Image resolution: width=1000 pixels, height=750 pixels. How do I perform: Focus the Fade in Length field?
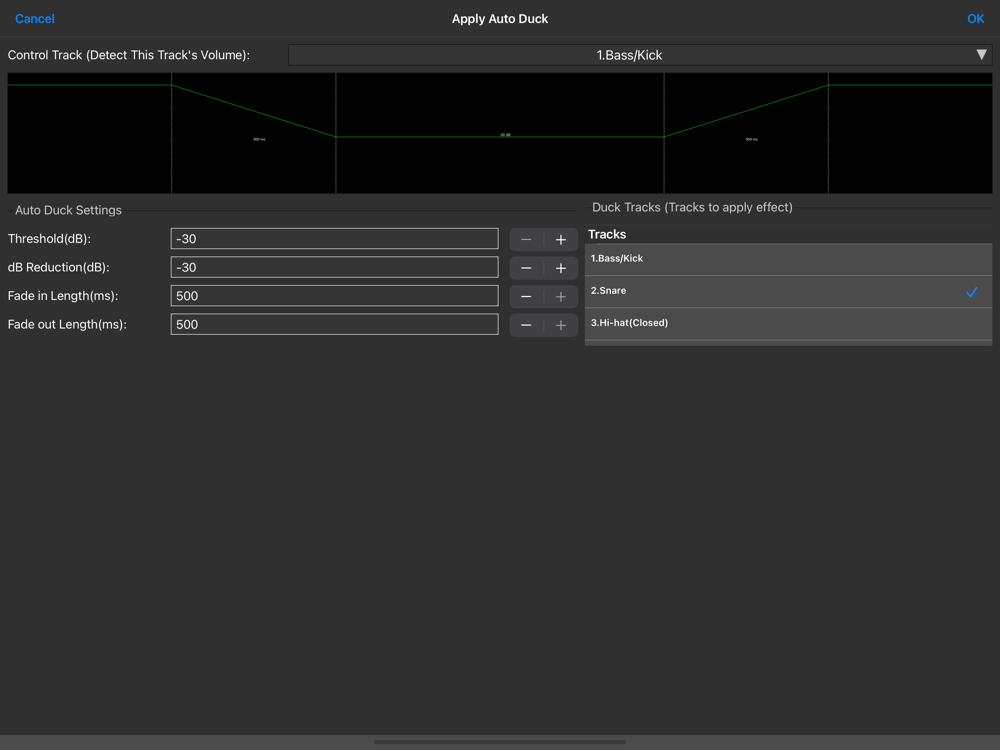(x=334, y=296)
